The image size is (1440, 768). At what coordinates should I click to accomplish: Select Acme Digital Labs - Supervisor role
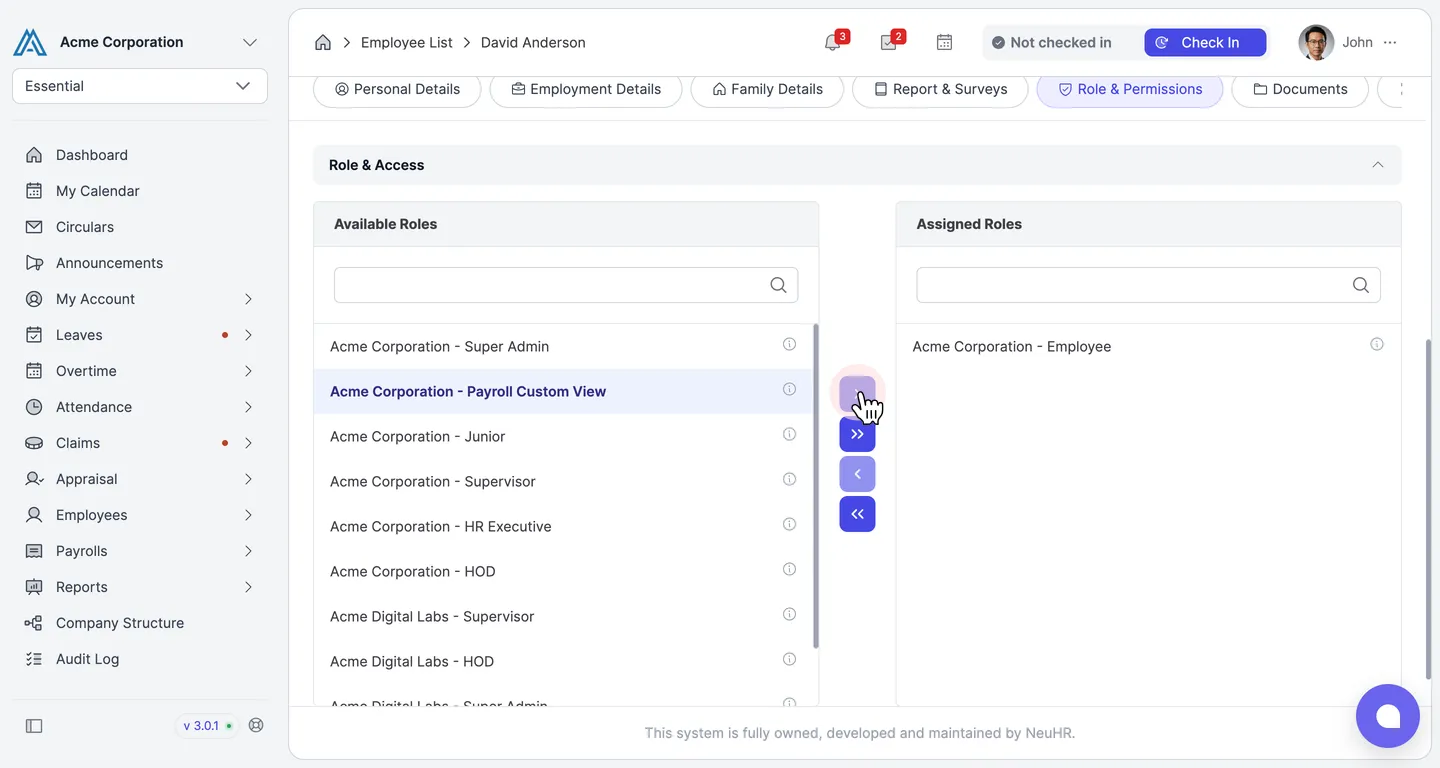tap(563, 616)
